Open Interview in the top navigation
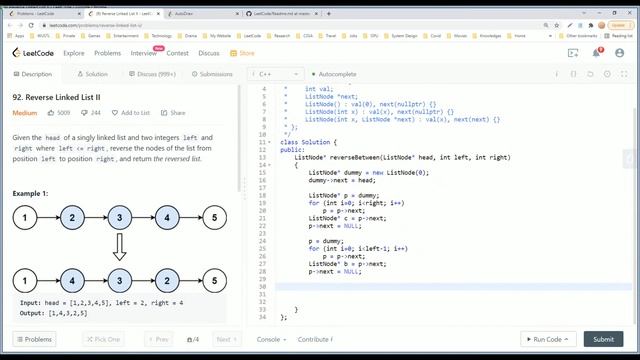This screenshot has height=360, width=640. (x=144, y=53)
